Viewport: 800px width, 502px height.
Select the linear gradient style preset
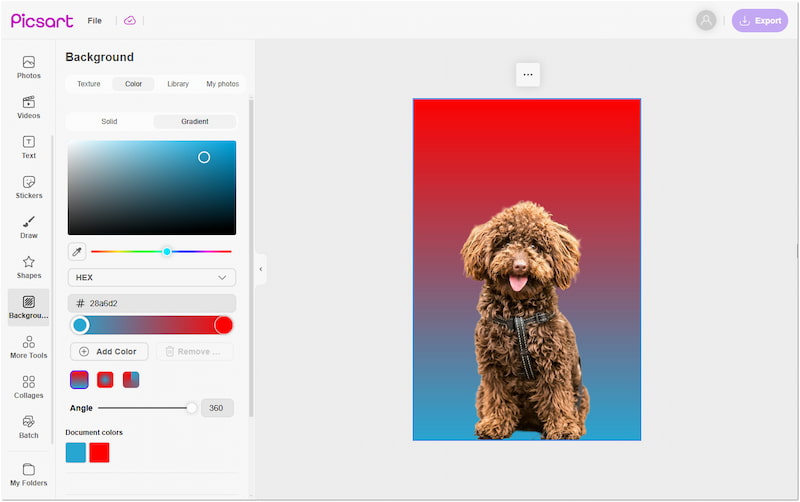pyautogui.click(x=79, y=380)
